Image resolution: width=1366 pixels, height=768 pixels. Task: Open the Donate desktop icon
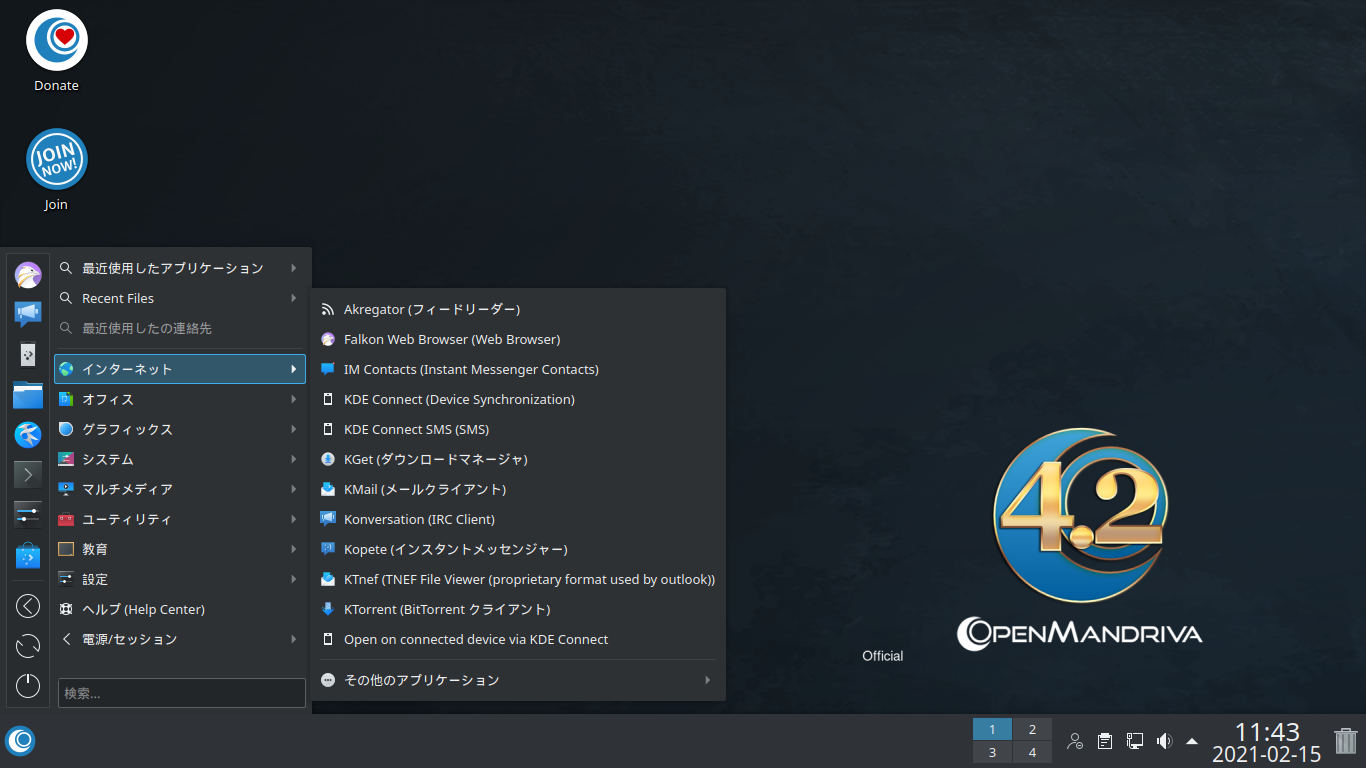point(56,51)
